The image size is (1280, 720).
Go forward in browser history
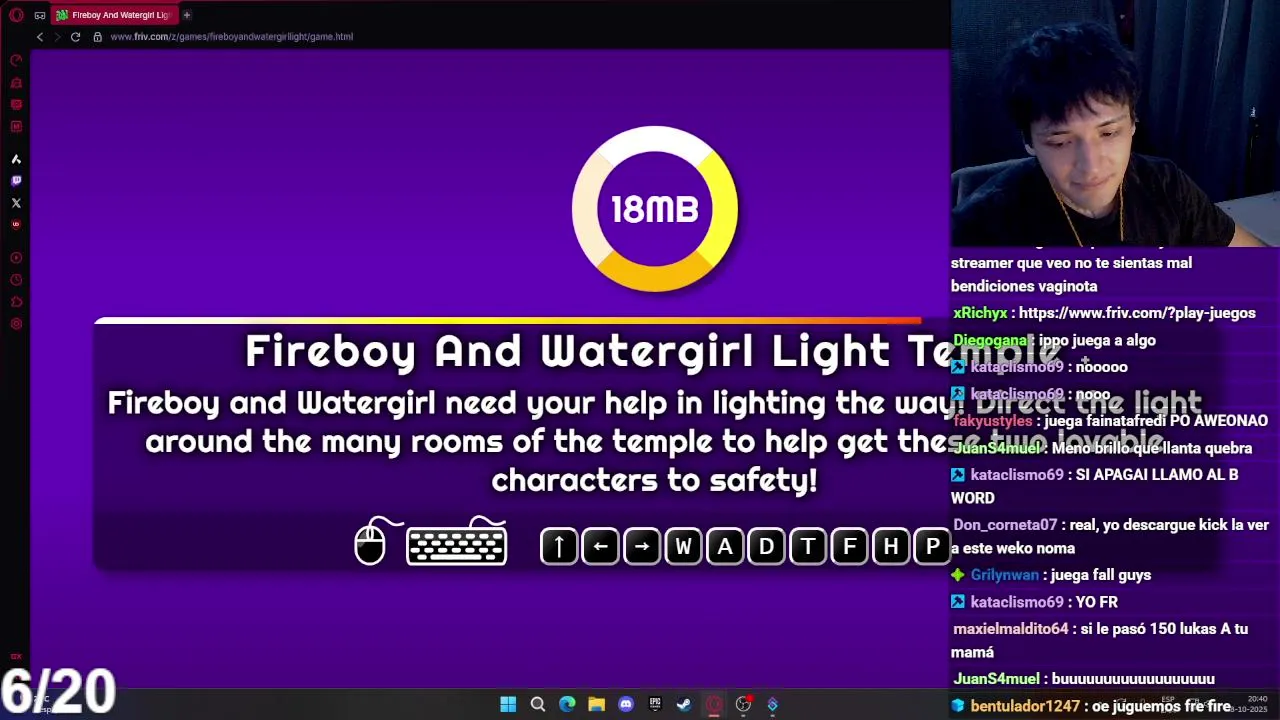pos(57,37)
